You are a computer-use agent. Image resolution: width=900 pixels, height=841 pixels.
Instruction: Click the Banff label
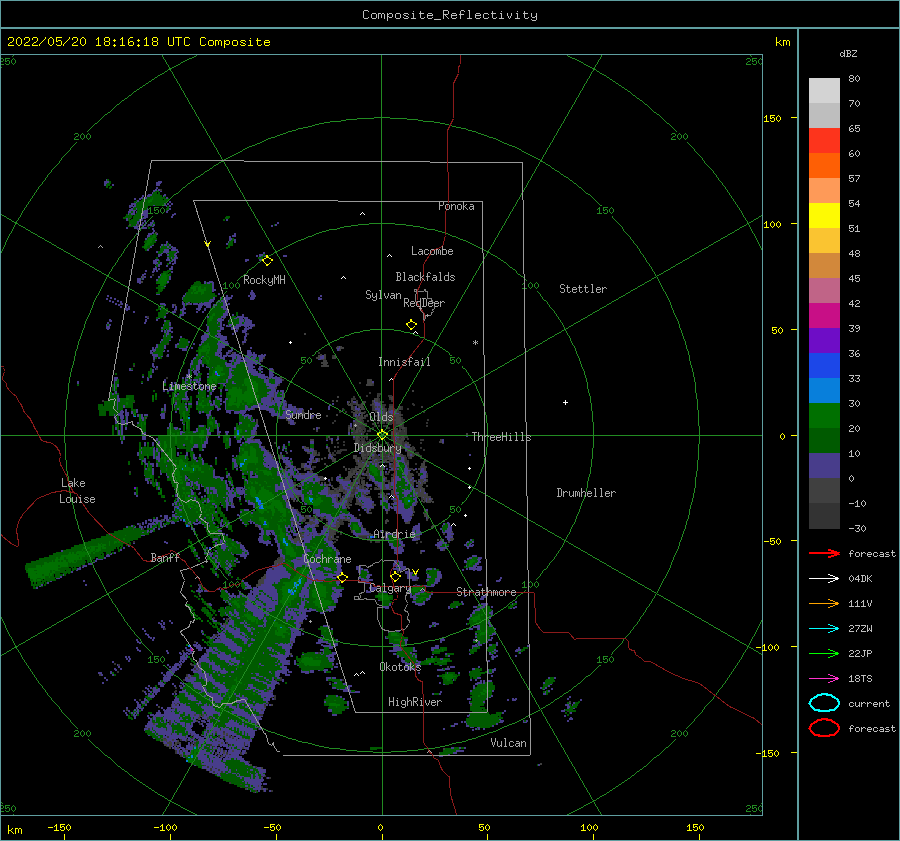pyautogui.click(x=165, y=557)
